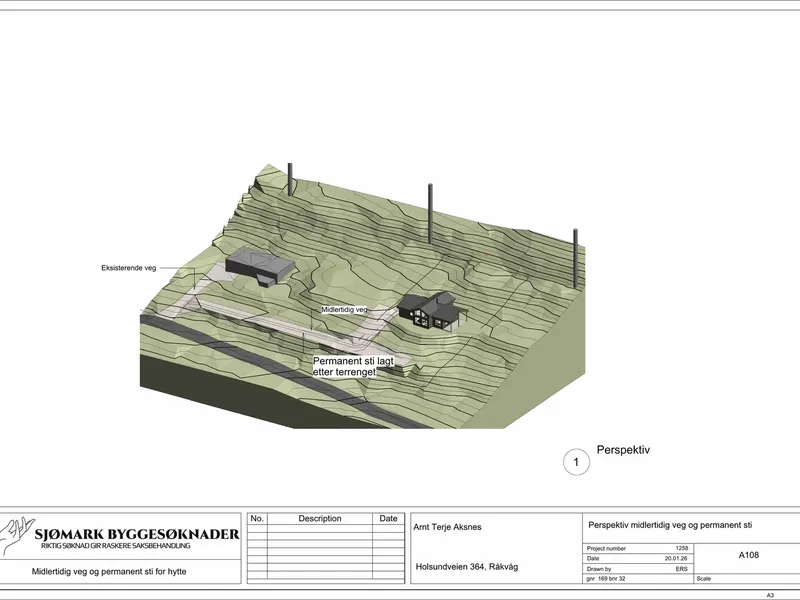Click the 'Date' label under Project number

click(x=593, y=559)
